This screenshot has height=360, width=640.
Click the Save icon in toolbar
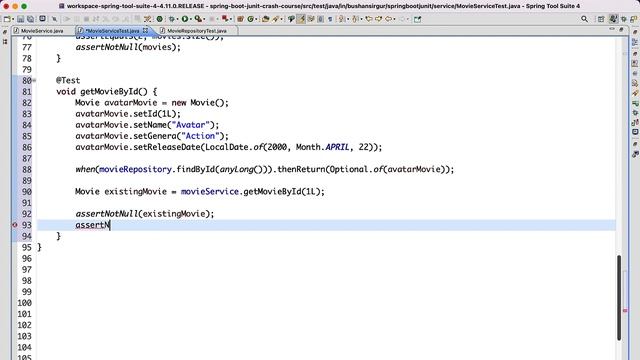(20, 19)
